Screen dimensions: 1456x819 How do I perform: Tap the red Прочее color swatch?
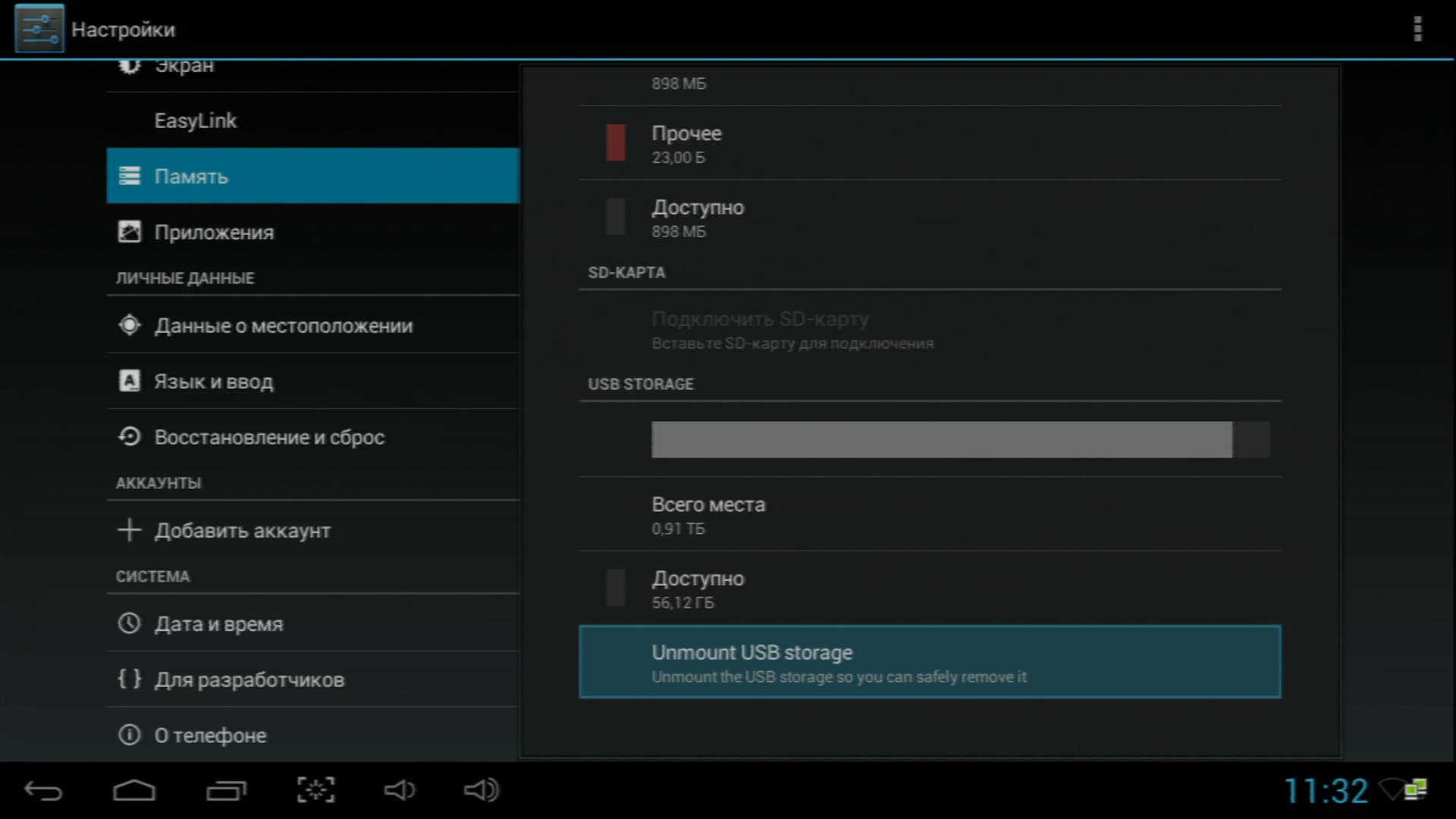tap(616, 143)
